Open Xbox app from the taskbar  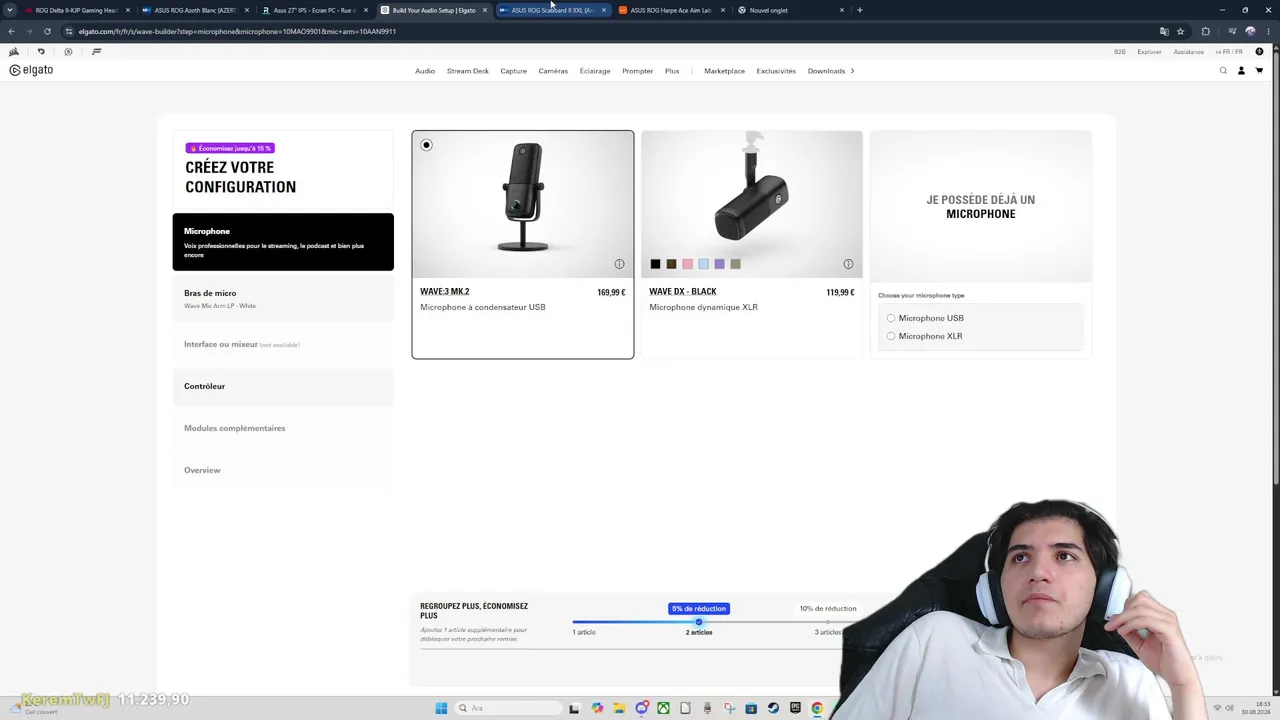pos(663,708)
